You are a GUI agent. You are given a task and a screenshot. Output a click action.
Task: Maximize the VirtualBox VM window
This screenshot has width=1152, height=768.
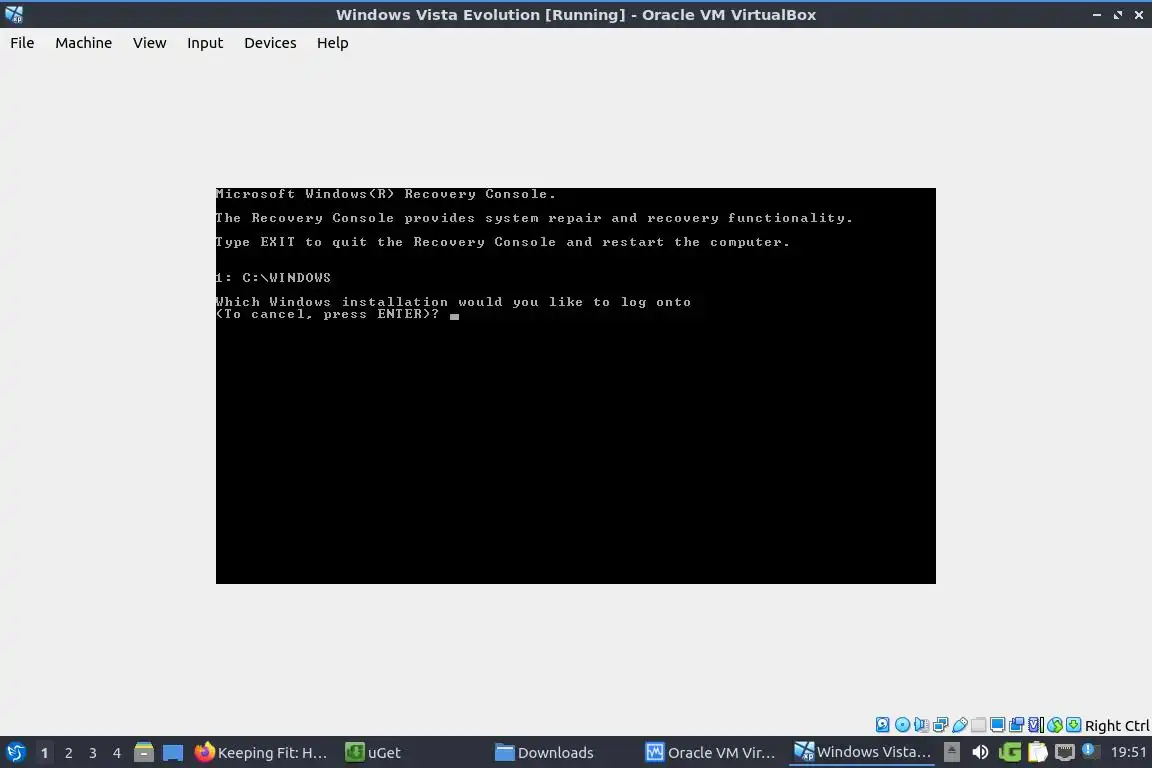coord(1117,15)
